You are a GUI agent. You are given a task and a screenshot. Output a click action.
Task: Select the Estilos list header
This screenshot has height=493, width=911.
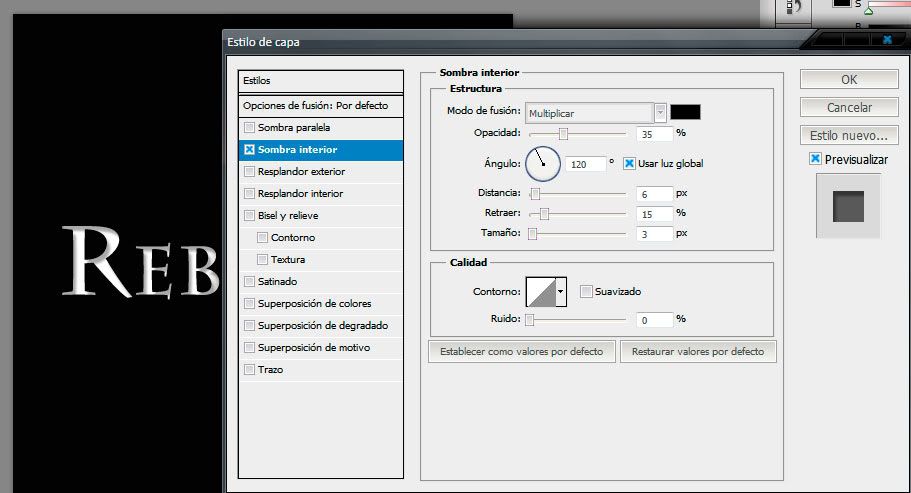321,81
